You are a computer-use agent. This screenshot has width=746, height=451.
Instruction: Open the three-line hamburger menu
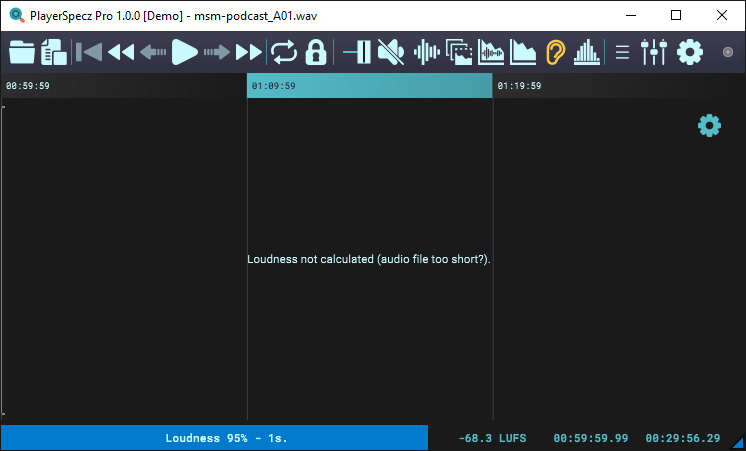622,52
